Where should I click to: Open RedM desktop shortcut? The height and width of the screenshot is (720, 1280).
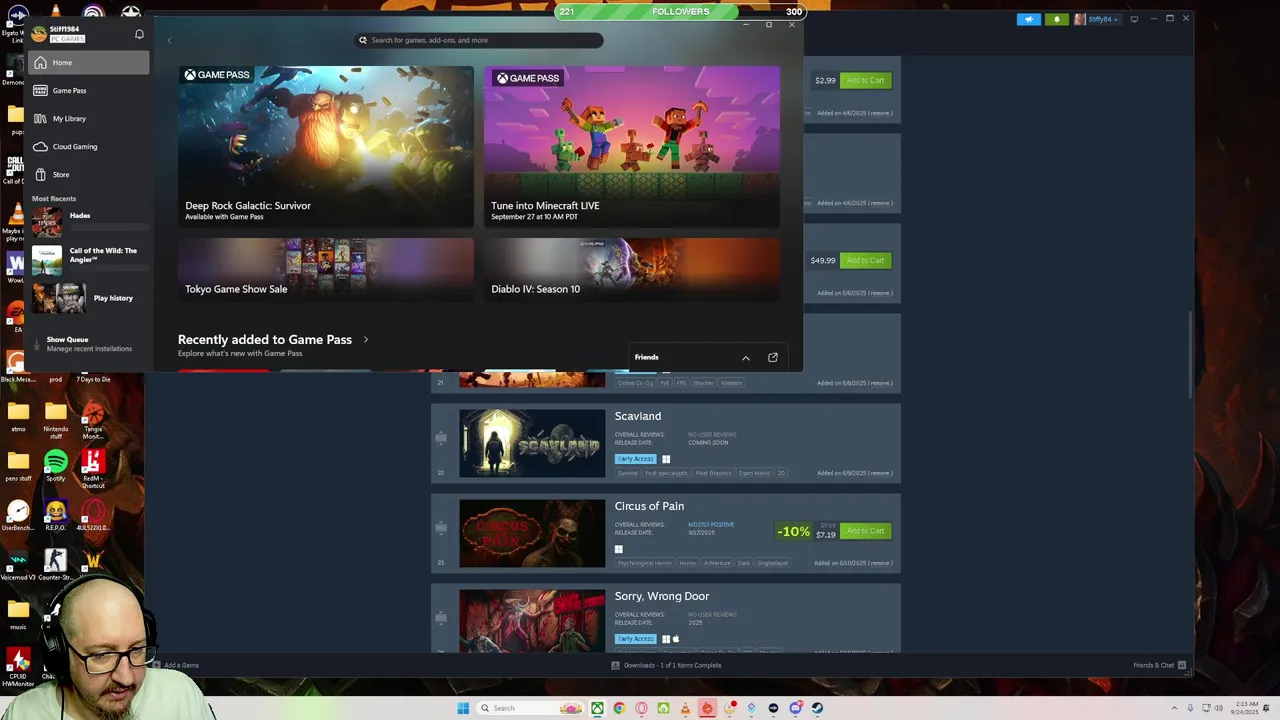(93, 468)
